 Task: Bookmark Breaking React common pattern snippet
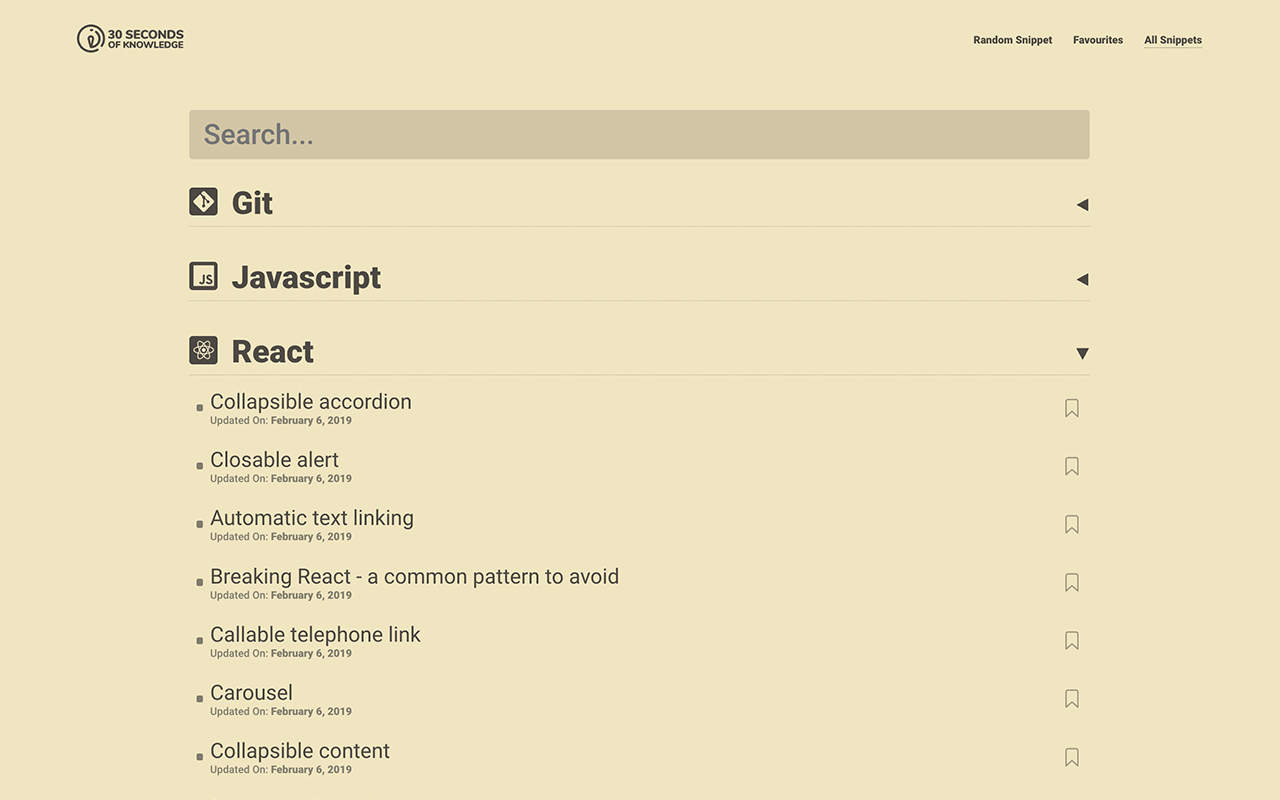(x=1071, y=582)
